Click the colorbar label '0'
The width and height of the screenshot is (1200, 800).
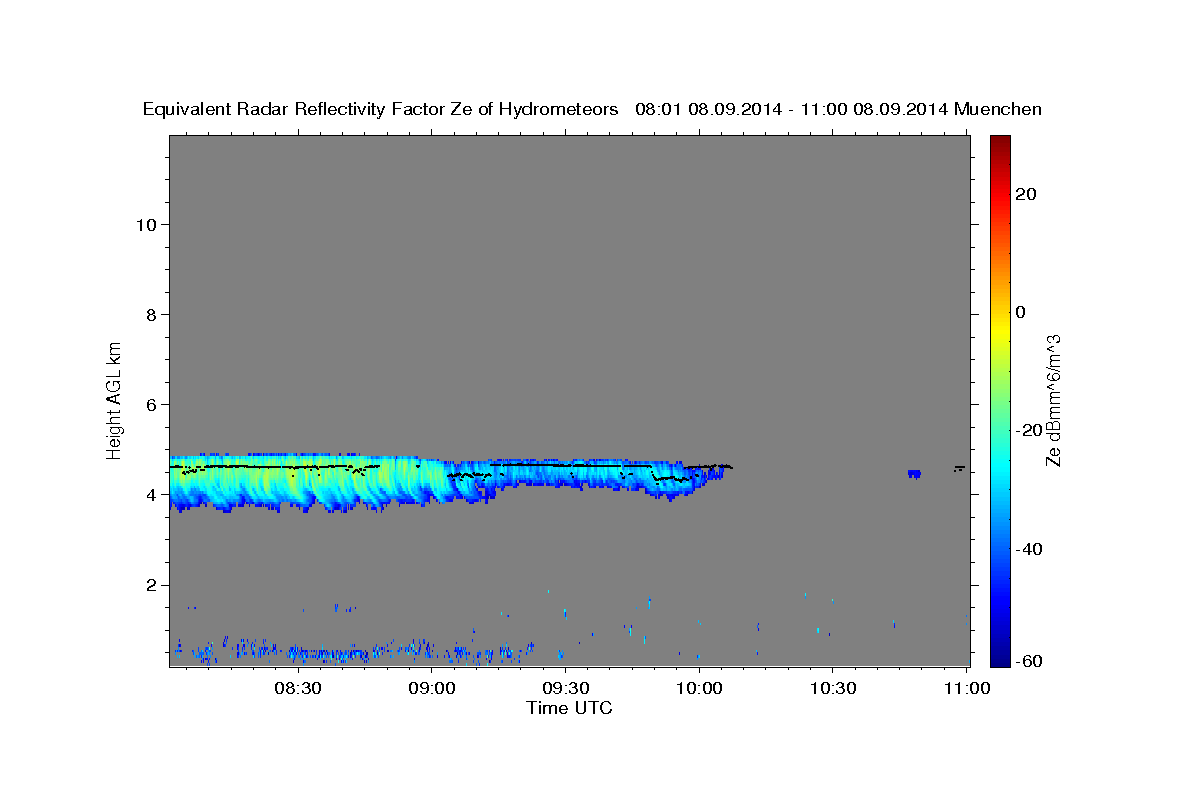click(x=1020, y=312)
